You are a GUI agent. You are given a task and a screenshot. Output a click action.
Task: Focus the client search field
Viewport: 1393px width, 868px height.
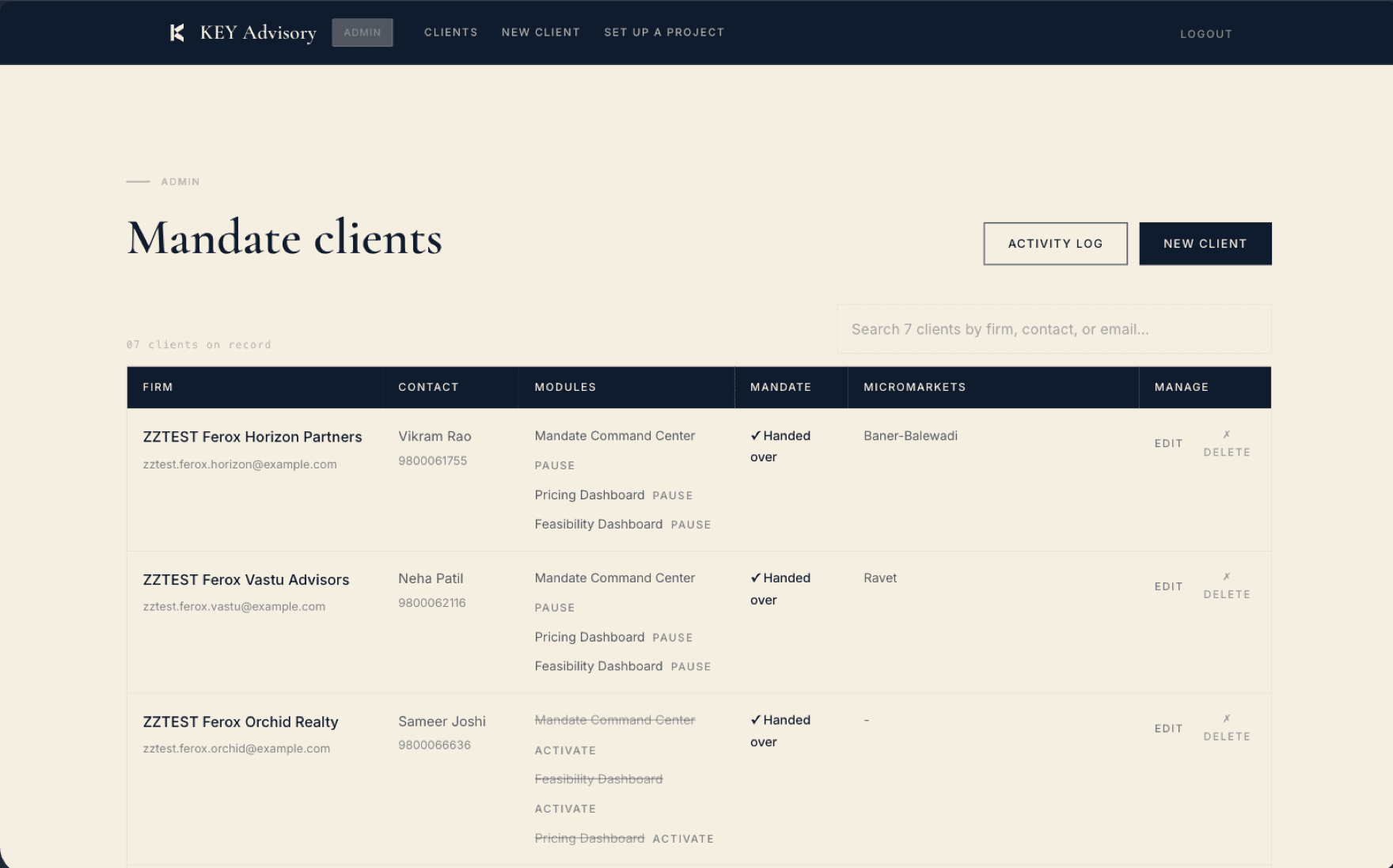tap(1054, 329)
